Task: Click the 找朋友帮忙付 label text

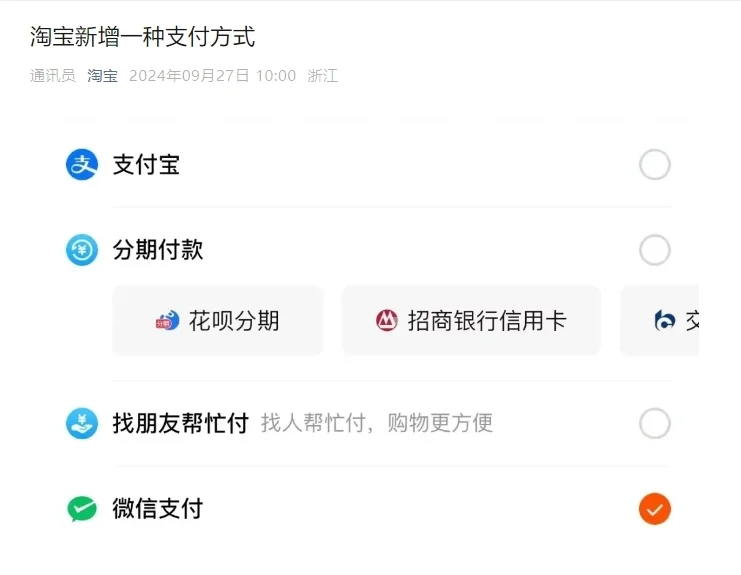Action: (181, 423)
